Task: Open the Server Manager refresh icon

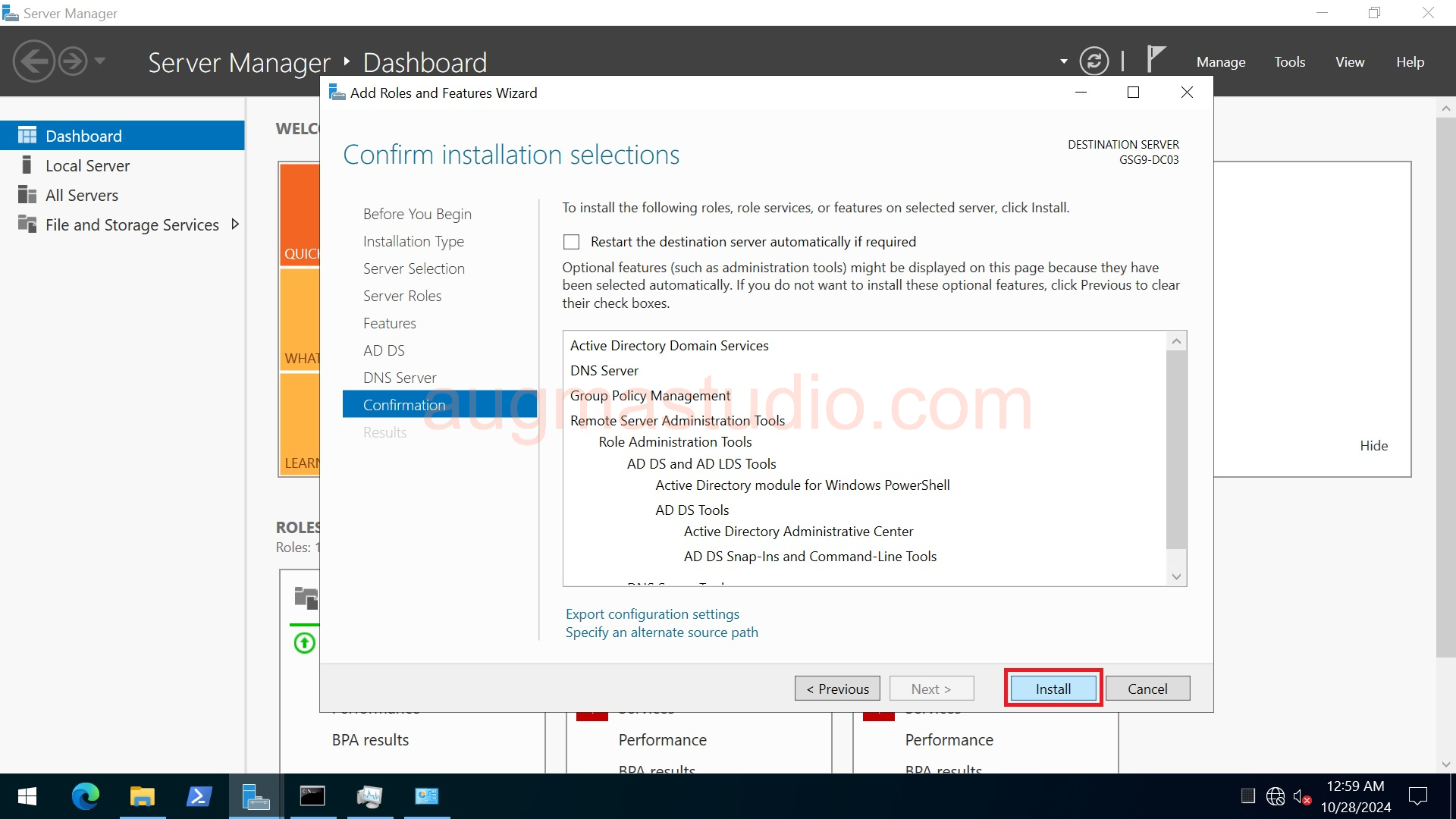Action: pos(1094,61)
